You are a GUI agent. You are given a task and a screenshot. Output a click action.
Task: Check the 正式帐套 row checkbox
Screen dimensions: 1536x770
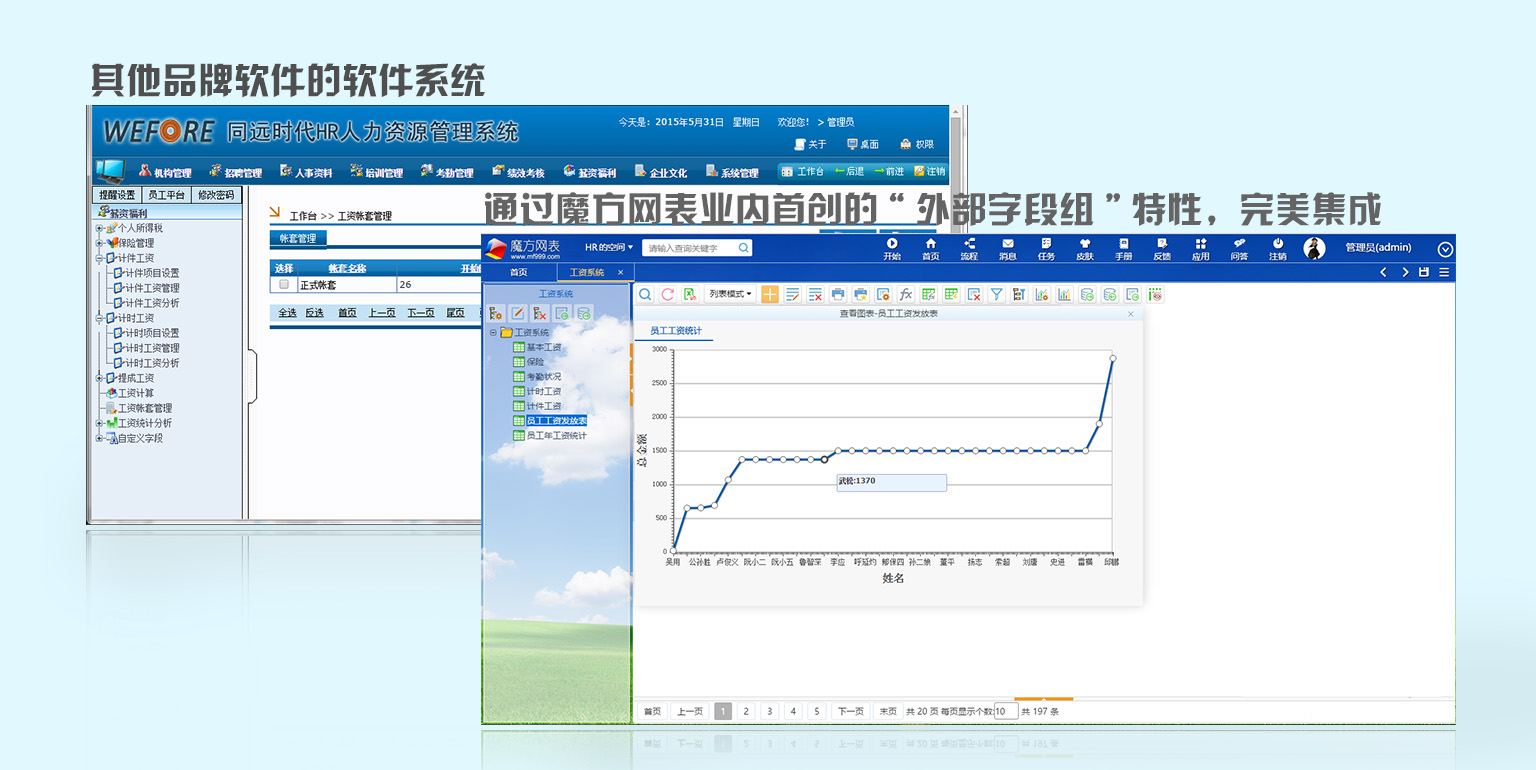tap(284, 284)
